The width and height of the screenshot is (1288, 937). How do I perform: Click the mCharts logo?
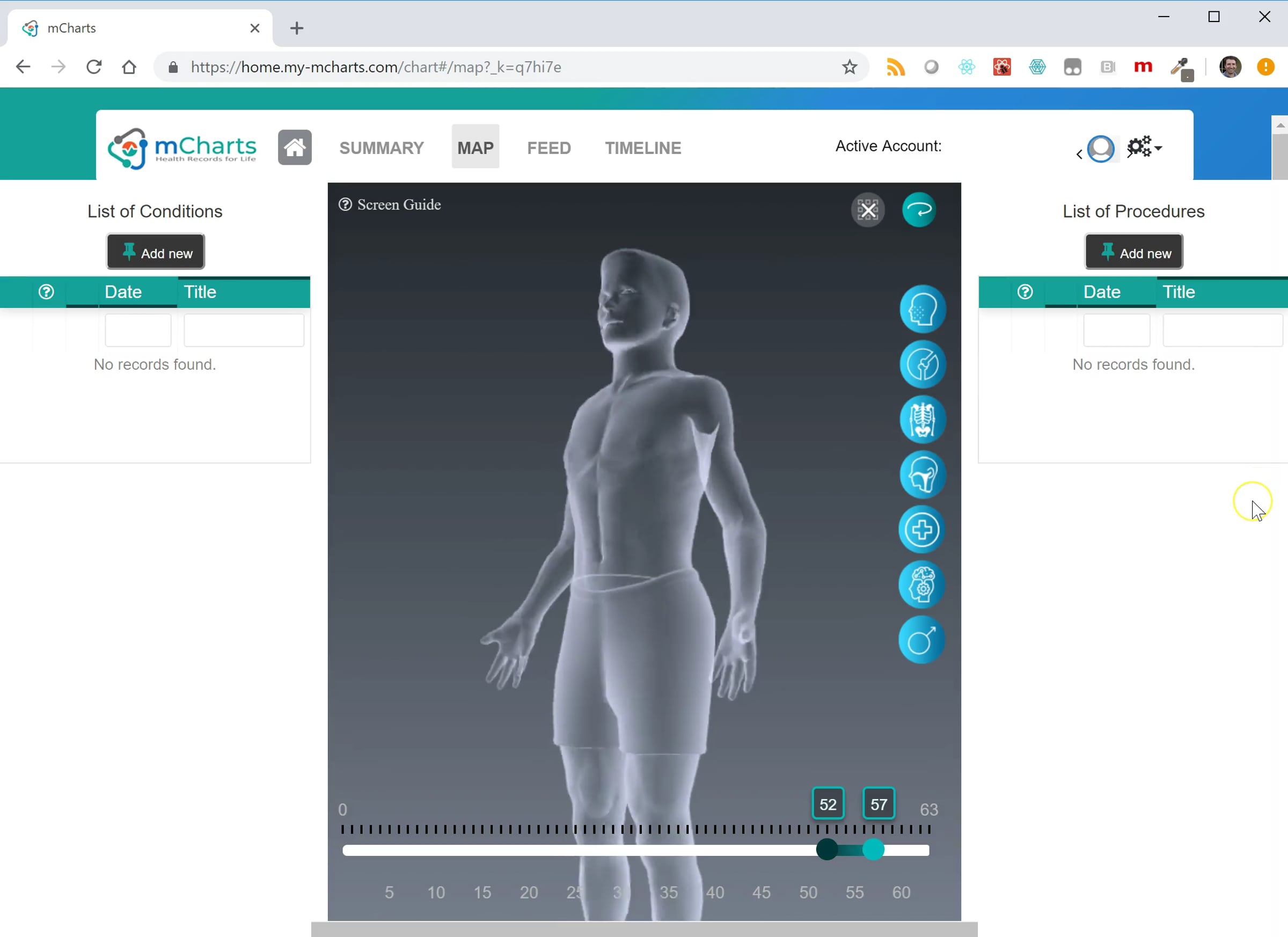coord(182,149)
